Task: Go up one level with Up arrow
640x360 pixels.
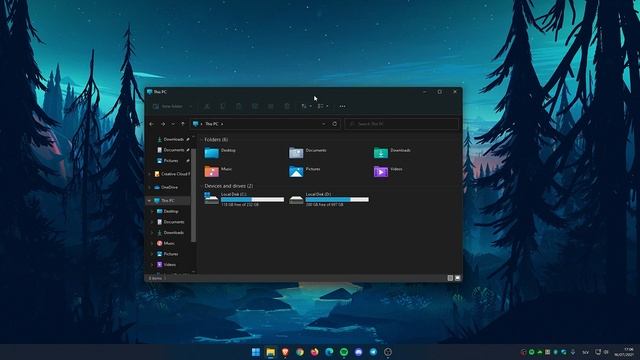Action: coord(182,124)
